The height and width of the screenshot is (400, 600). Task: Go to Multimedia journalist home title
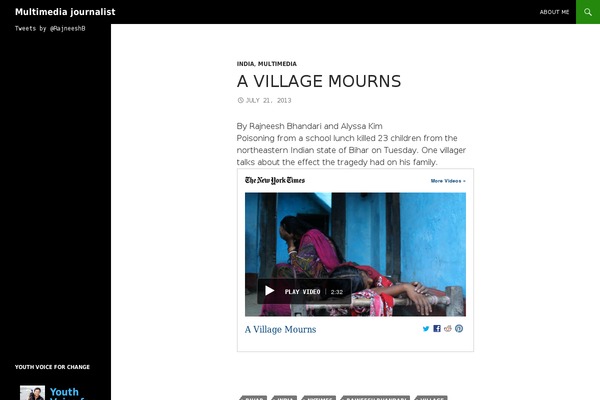[x=65, y=12]
